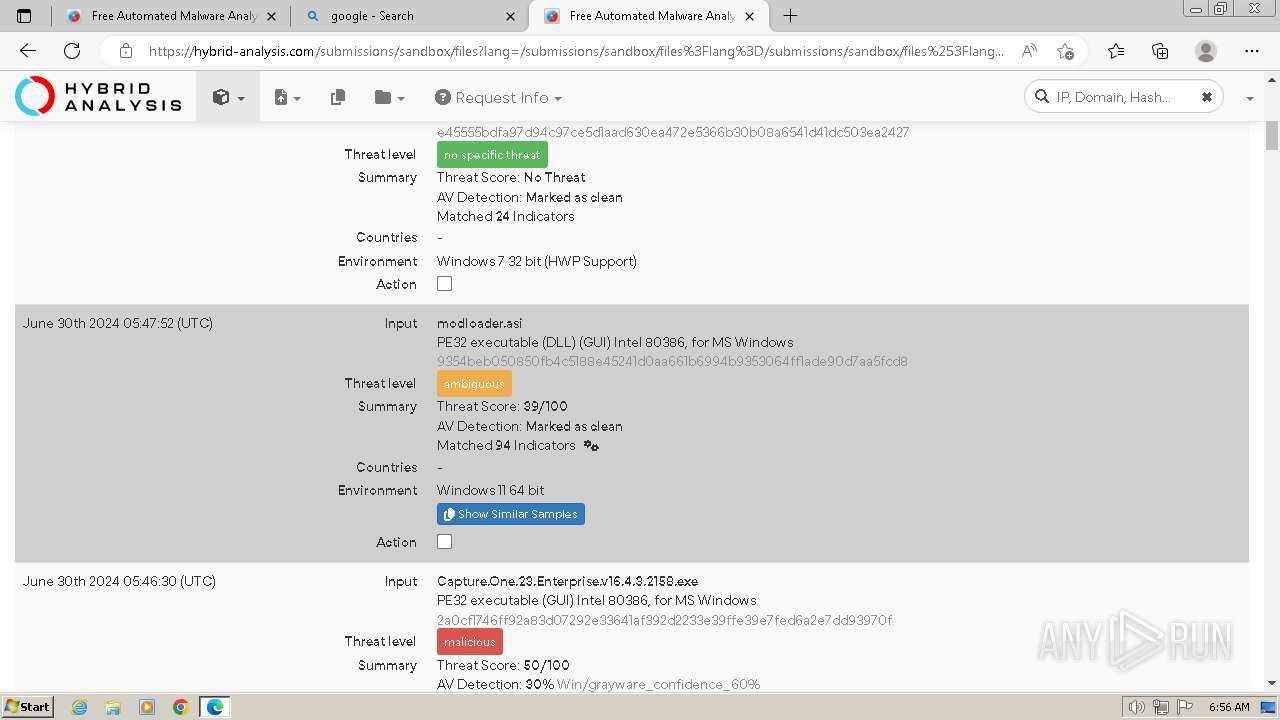Image resolution: width=1280 pixels, height=720 pixels.
Task: Open the modloader.asi sample name
Action: [x=480, y=323]
